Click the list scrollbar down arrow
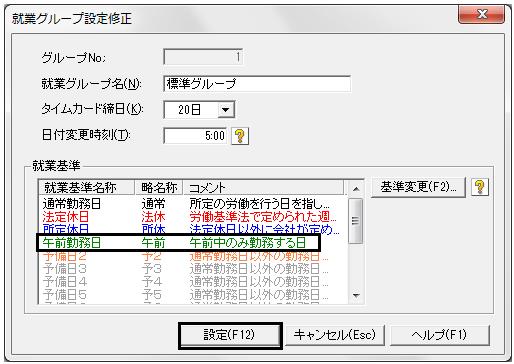Image resolution: width=514 pixels, height=364 pixels. [356, 295]
